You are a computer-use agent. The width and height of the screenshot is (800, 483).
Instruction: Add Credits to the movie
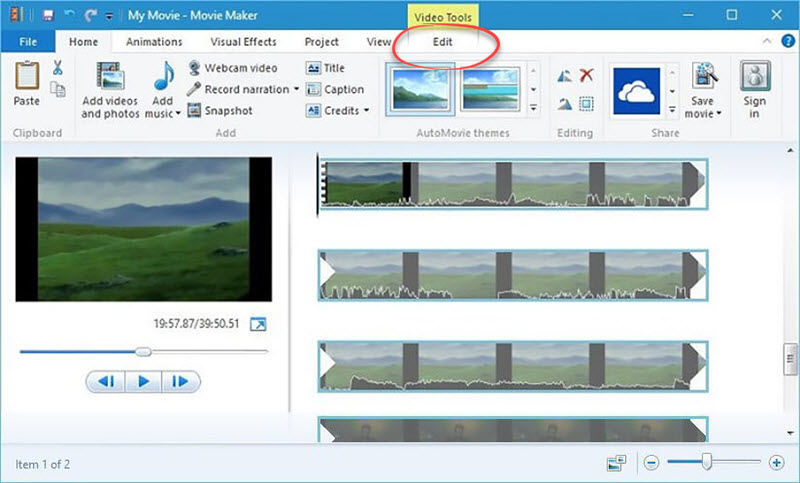[333, 111]
